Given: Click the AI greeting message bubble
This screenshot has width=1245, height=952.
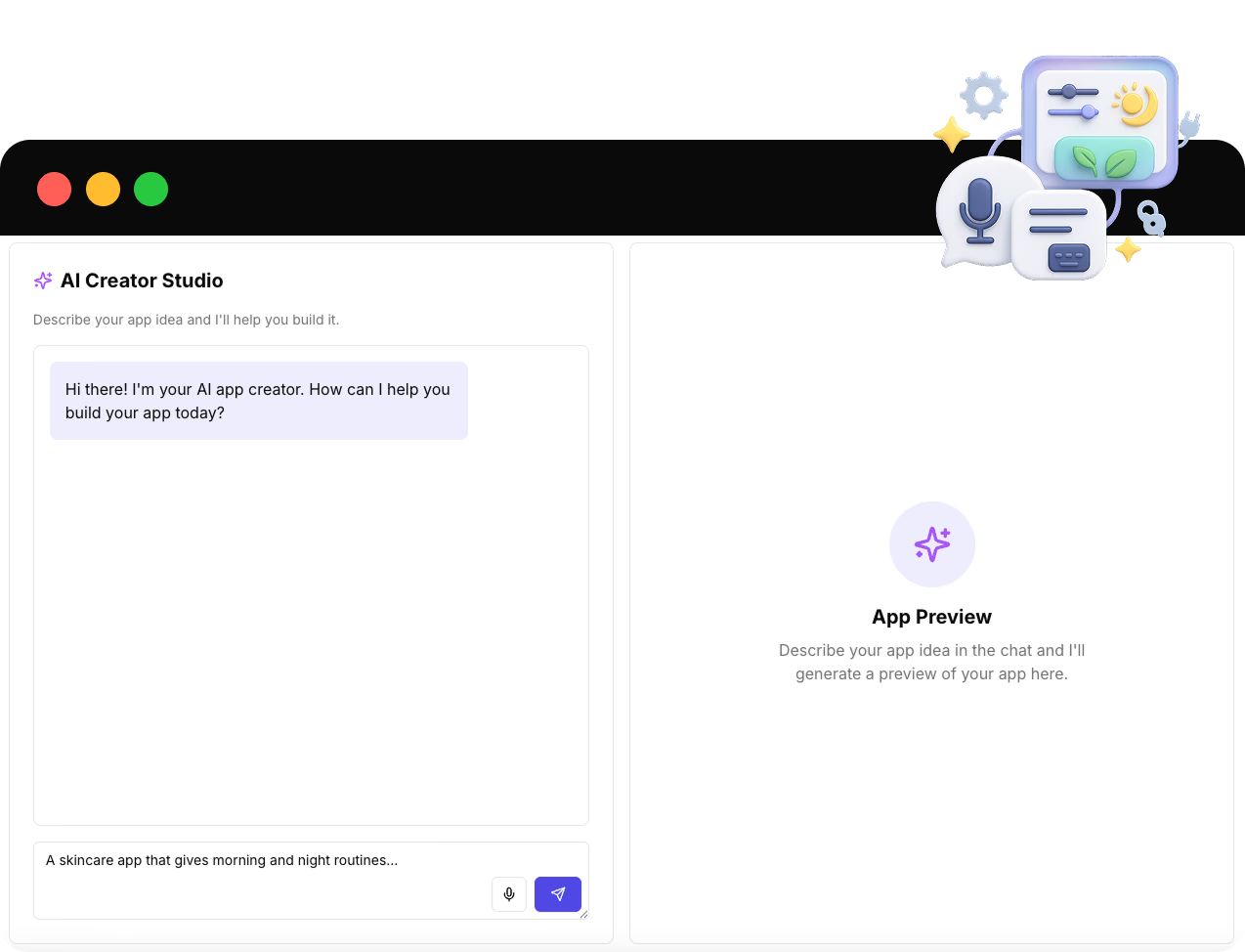Looking at the screenshot, I should point(259,401).
